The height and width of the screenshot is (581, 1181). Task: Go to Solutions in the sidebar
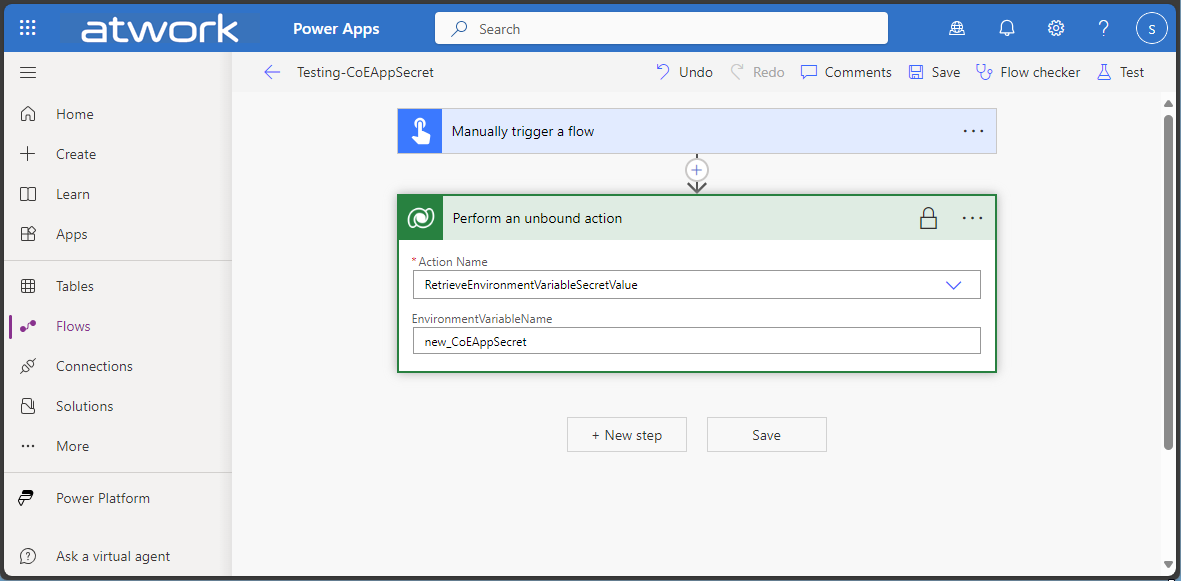point(84,406)
